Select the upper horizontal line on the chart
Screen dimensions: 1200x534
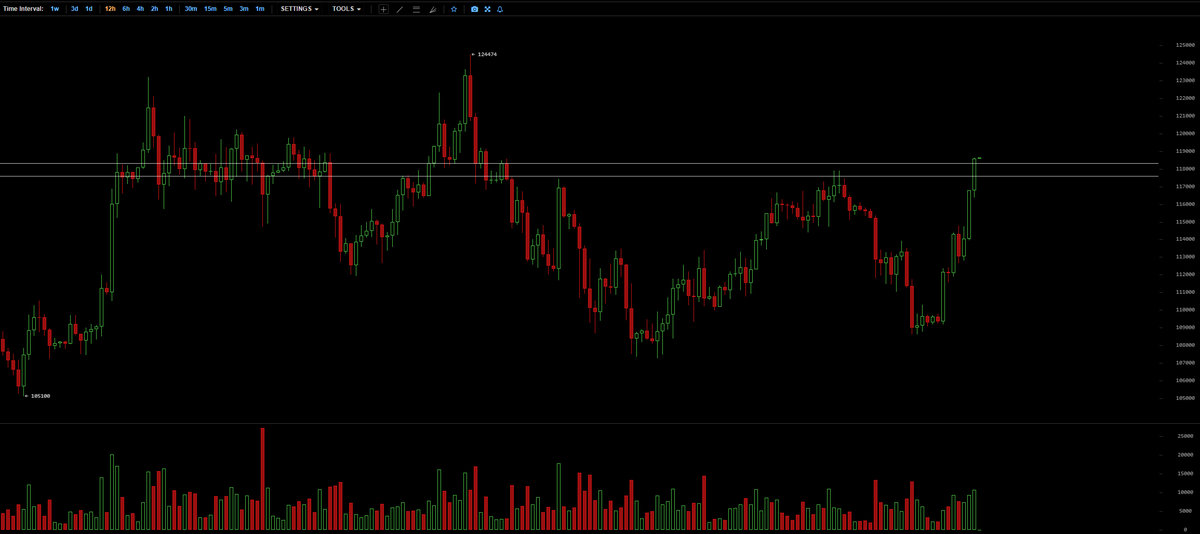pos(579,163)
